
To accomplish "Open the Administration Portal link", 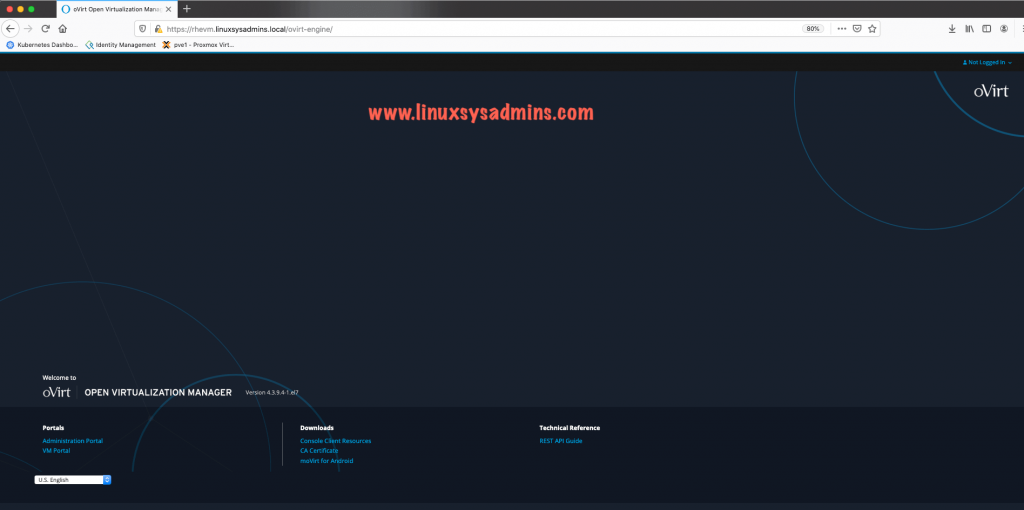I will click(72, 441).
